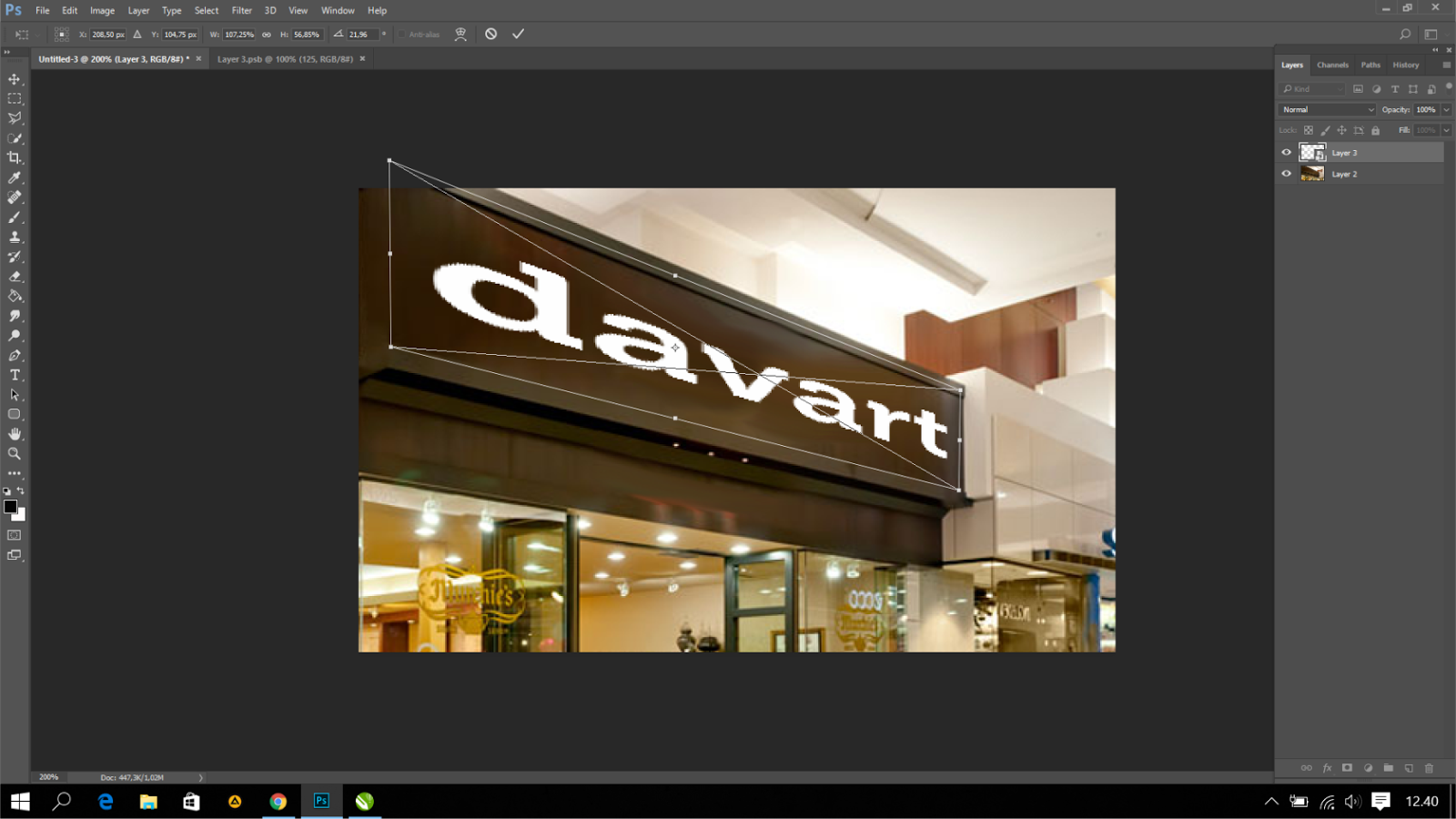Open the Opacity dropdown arrow

(1446, 109)
